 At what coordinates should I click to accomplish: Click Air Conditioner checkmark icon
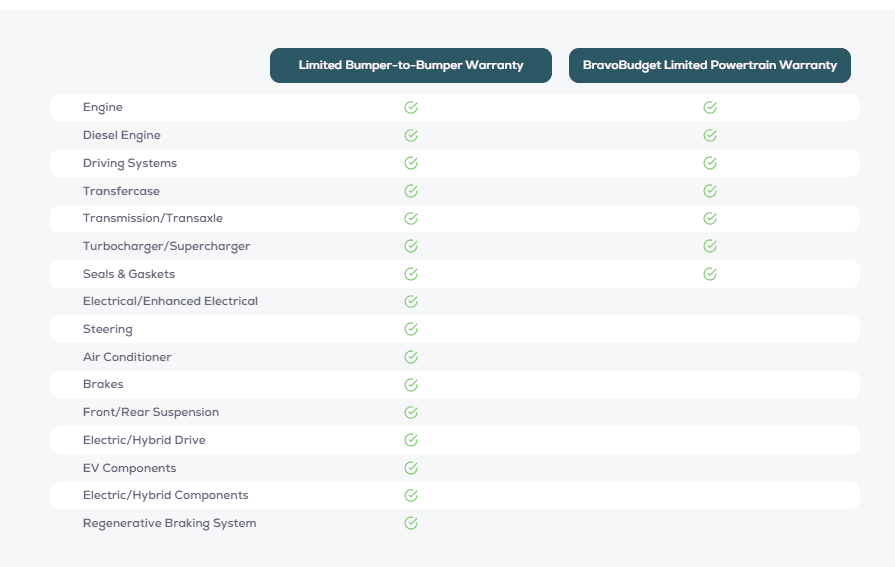tap(411, 357)
